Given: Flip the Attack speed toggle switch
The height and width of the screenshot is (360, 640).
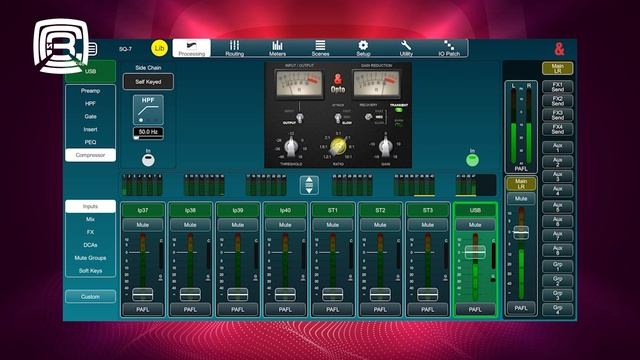Looking at the screenshot, I should coord(338,118).
